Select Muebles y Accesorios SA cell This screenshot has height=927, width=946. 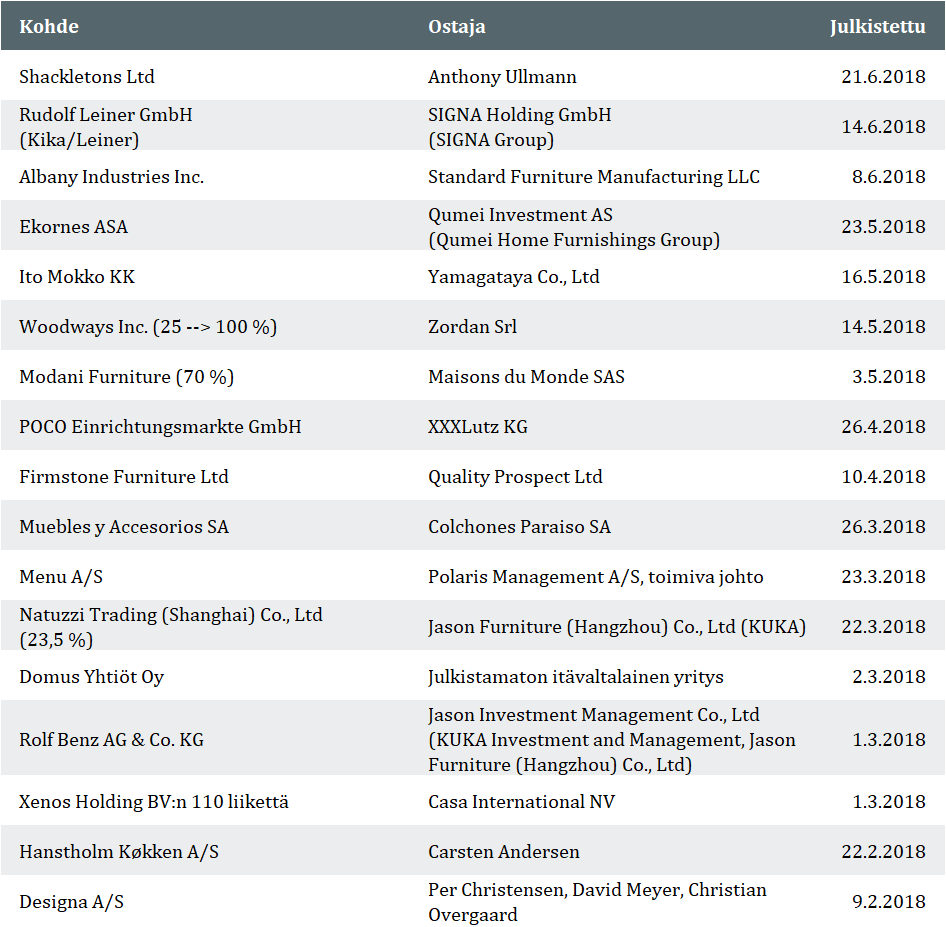[x=124, y=527]
